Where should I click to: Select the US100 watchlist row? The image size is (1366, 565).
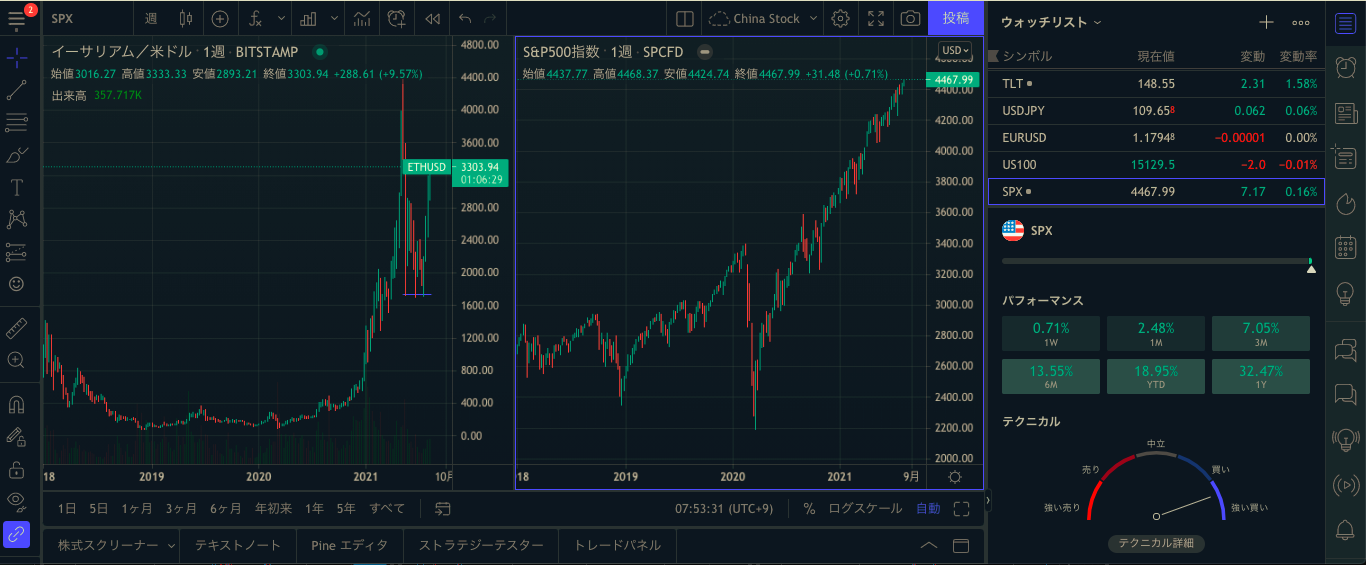[x=1156, y=164]
